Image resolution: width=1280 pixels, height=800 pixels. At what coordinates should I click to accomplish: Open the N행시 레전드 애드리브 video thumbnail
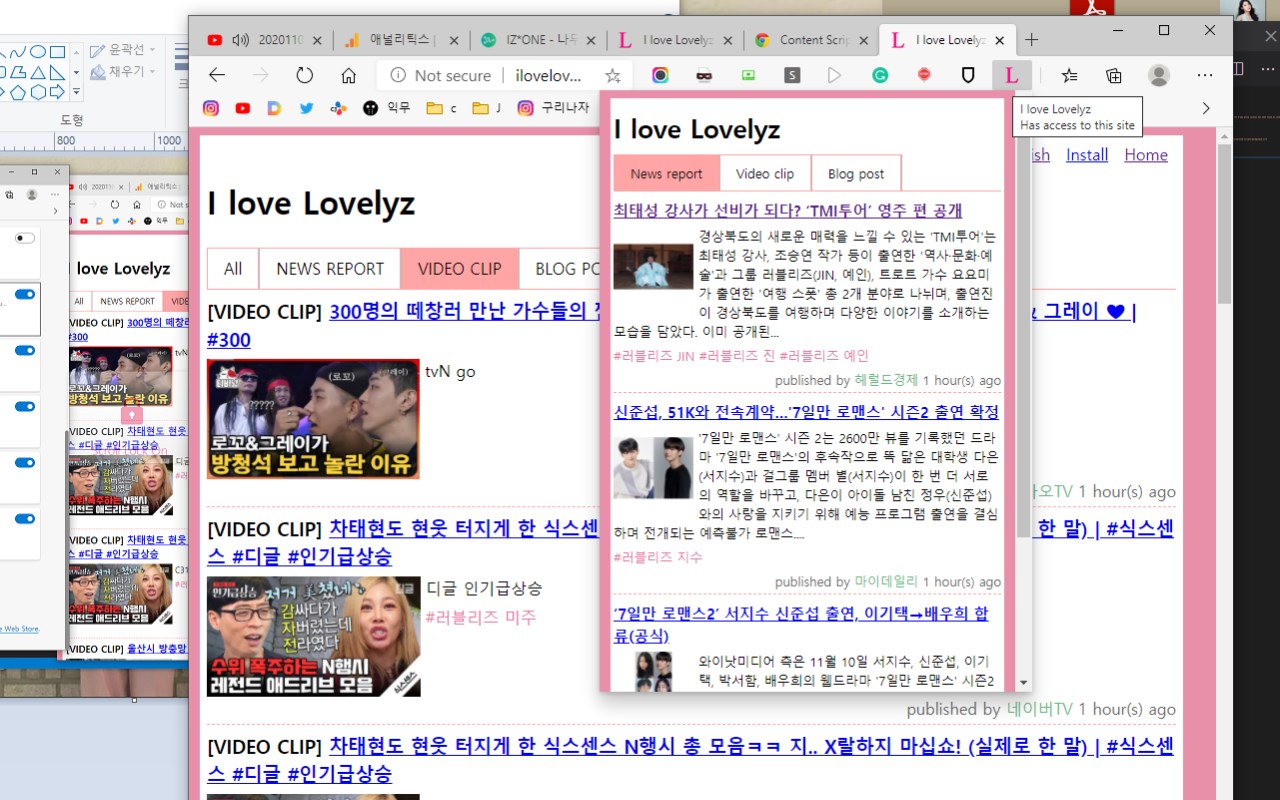(313, 636)
